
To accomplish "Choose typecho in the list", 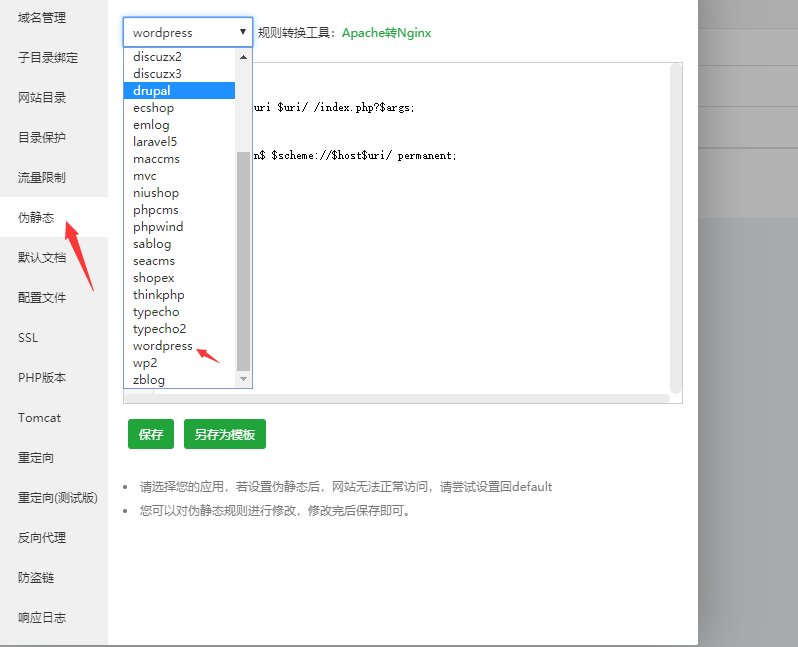I will pos(180,312).
